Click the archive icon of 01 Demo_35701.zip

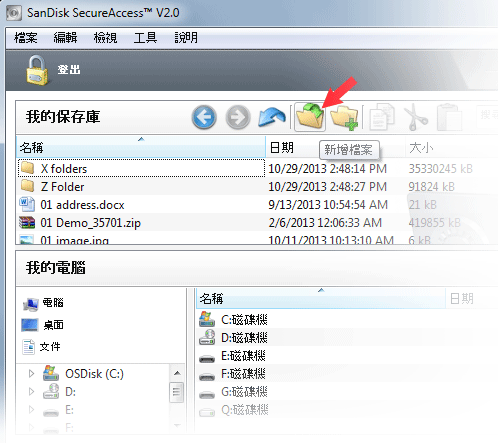coord(27,222)
